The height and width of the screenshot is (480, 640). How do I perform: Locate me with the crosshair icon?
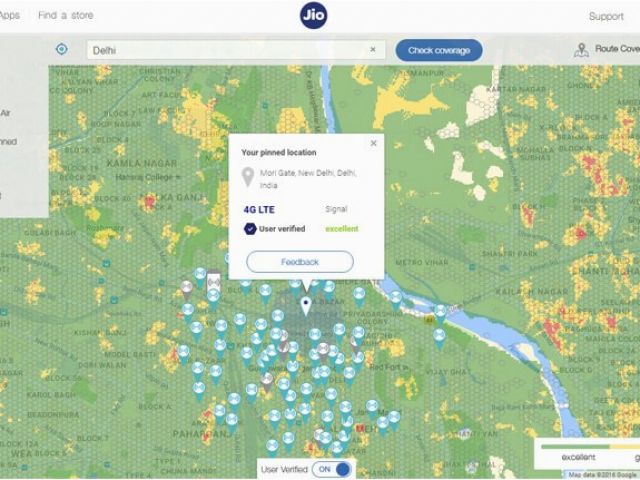coord(62,49)
